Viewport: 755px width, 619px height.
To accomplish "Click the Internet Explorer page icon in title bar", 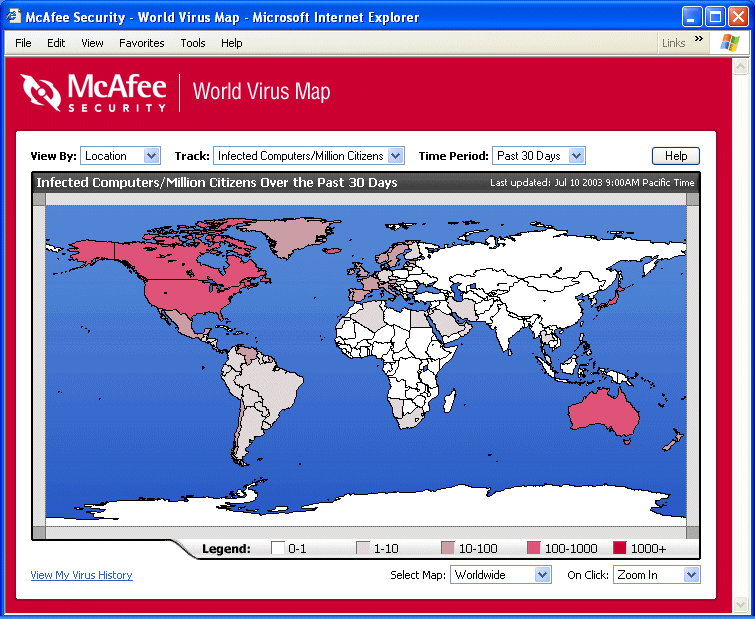I will (x=13, y=17).
